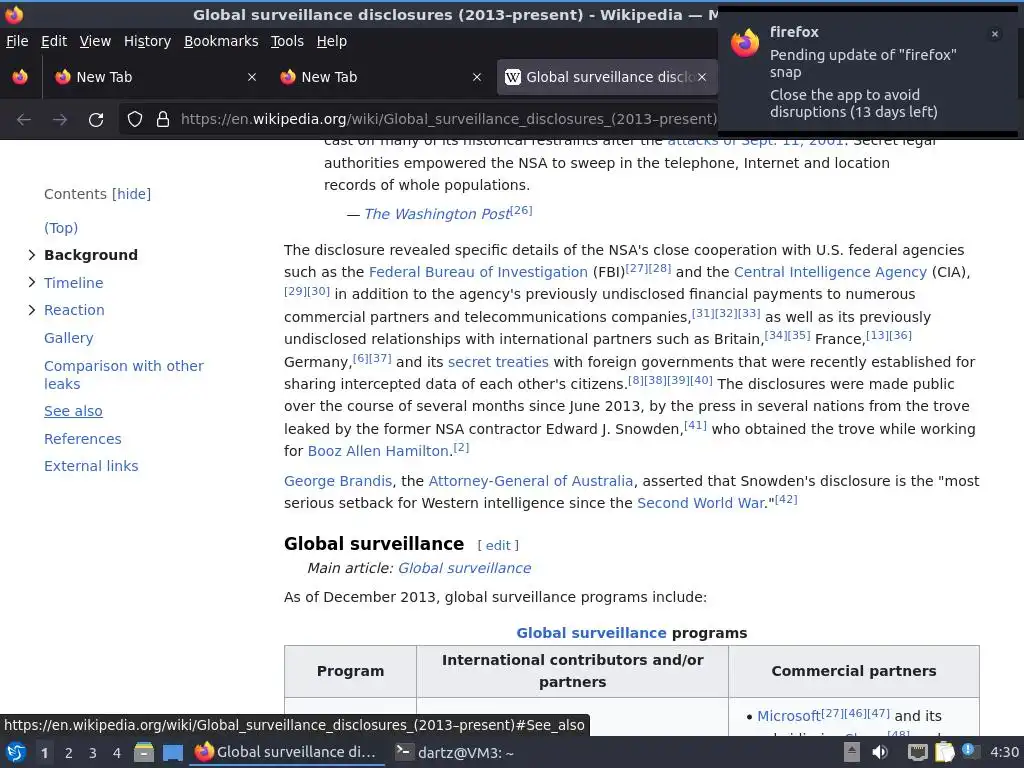Switch to workspace 3 in the pager
The width and height of the screenshot is (1024, 768).
pyautogui.click(x=93, y=753)
